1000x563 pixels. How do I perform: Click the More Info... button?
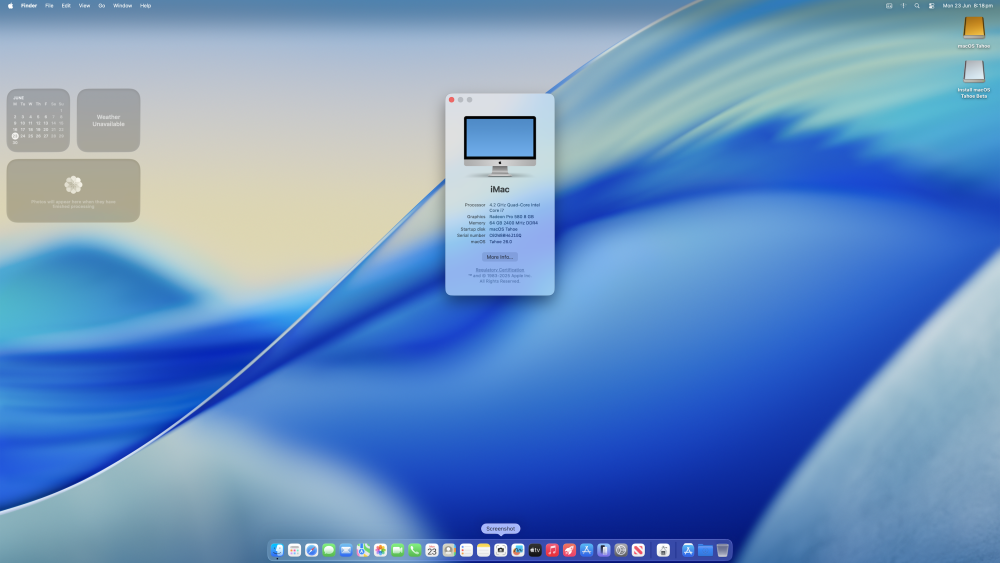pyautogui.click(x=499, y=257)
